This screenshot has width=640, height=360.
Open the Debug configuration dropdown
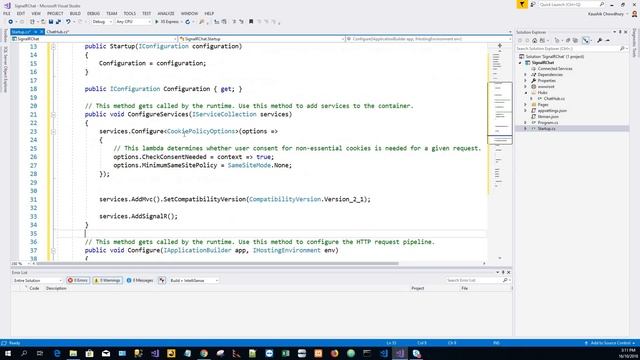pyautogui.click(x=102, y=22)
